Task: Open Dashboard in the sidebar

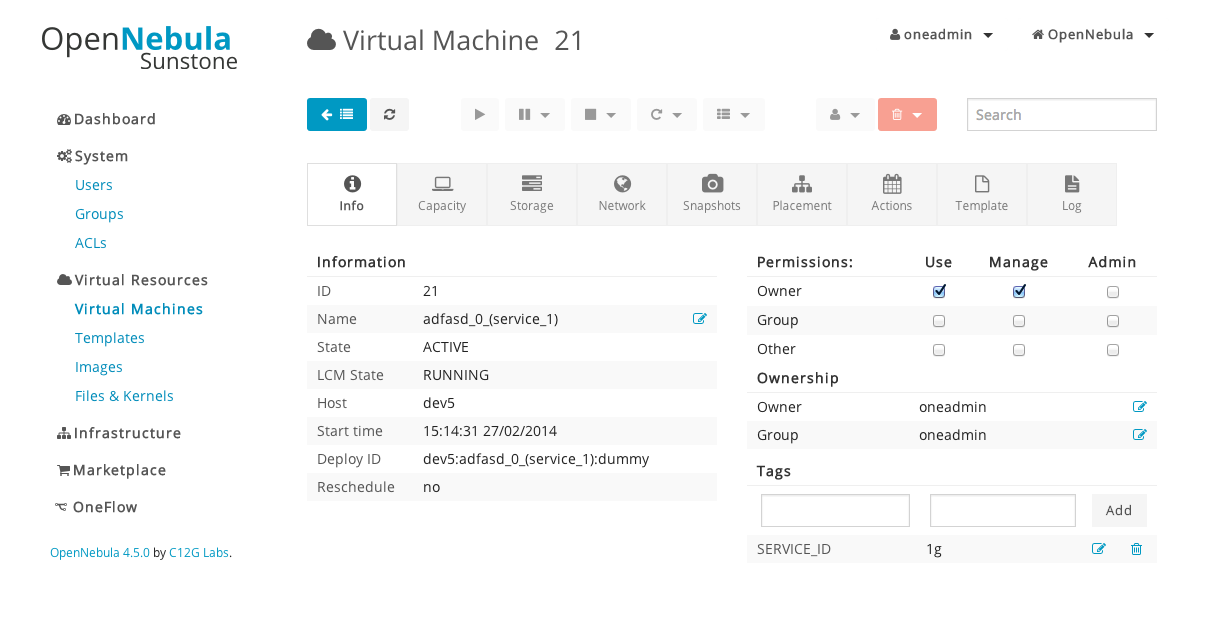Action: 107,119
